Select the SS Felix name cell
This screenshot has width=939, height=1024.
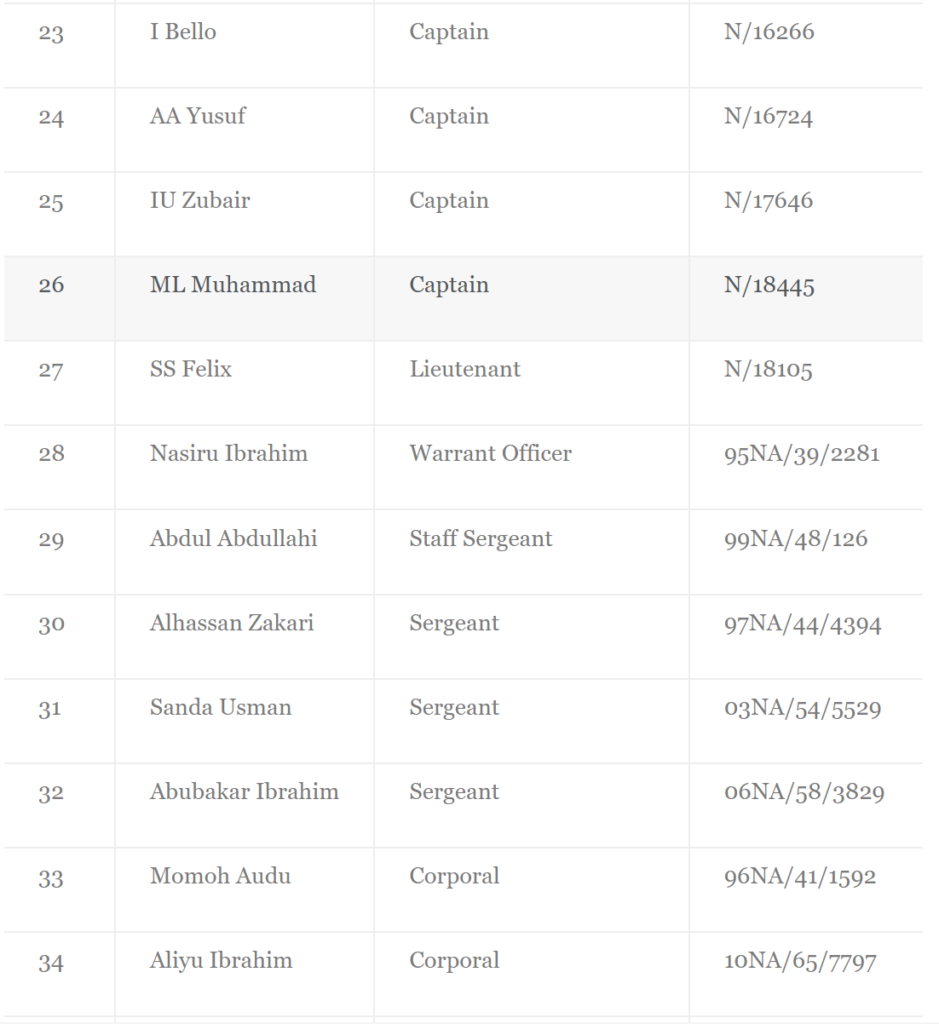pyautogui.click(x=244, y=383)
